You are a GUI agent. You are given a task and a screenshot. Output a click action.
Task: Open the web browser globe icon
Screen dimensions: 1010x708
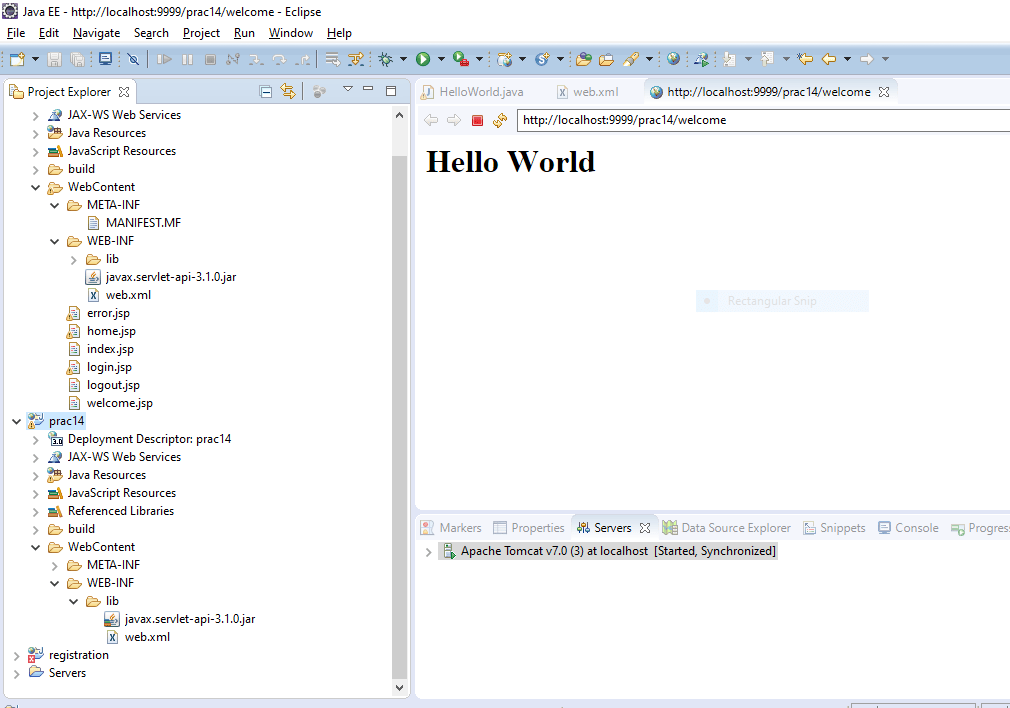[672, 59]
